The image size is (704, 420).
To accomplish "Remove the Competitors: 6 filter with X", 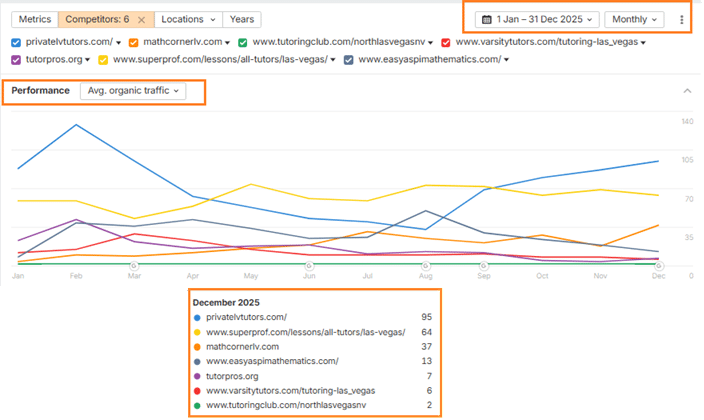I will click(x=141, y=20).
